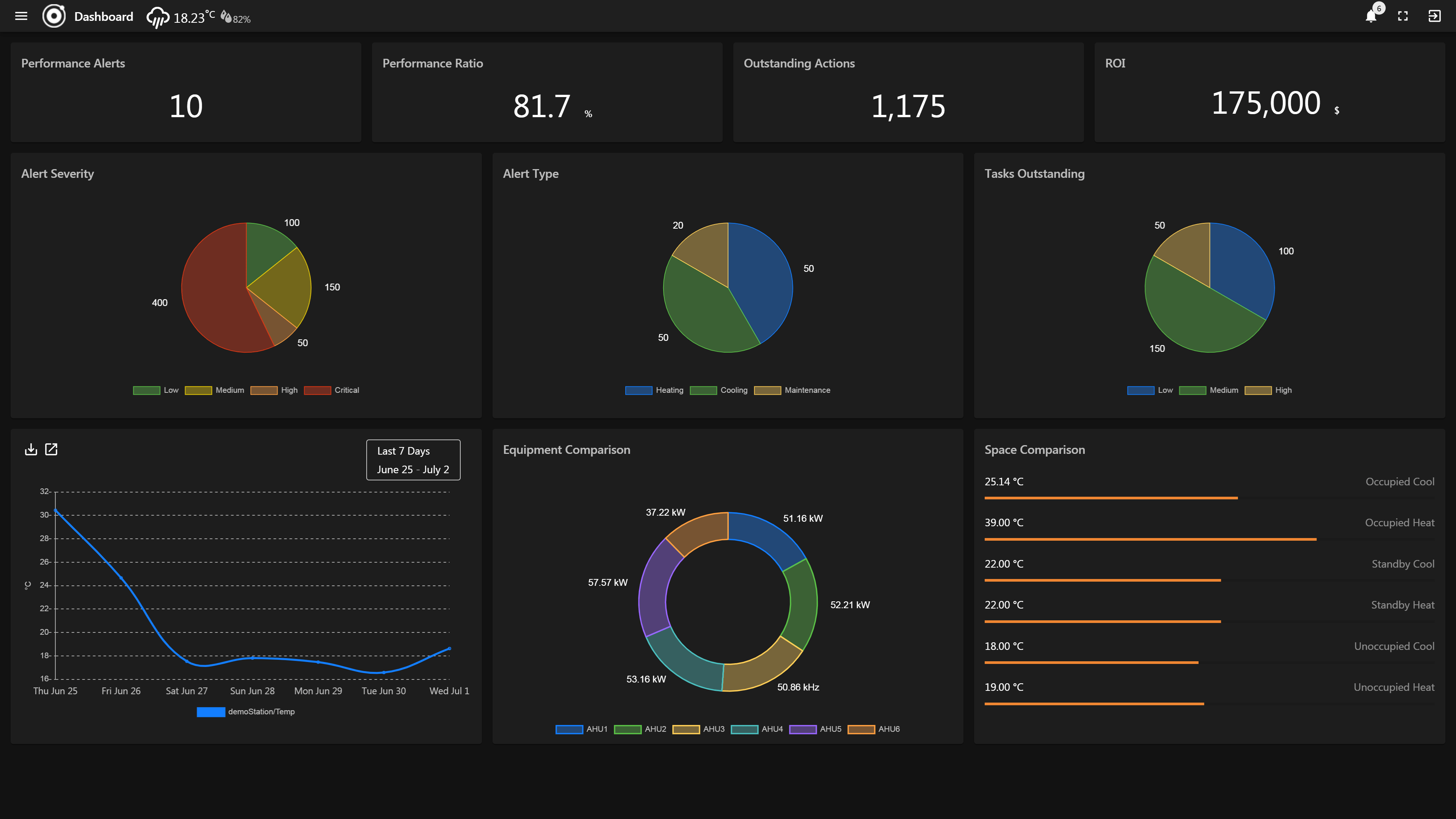Click the Dashboard title in the header
Viewport: 1456px width, 819px height.
pyautogui.click(x=104, y=17)
